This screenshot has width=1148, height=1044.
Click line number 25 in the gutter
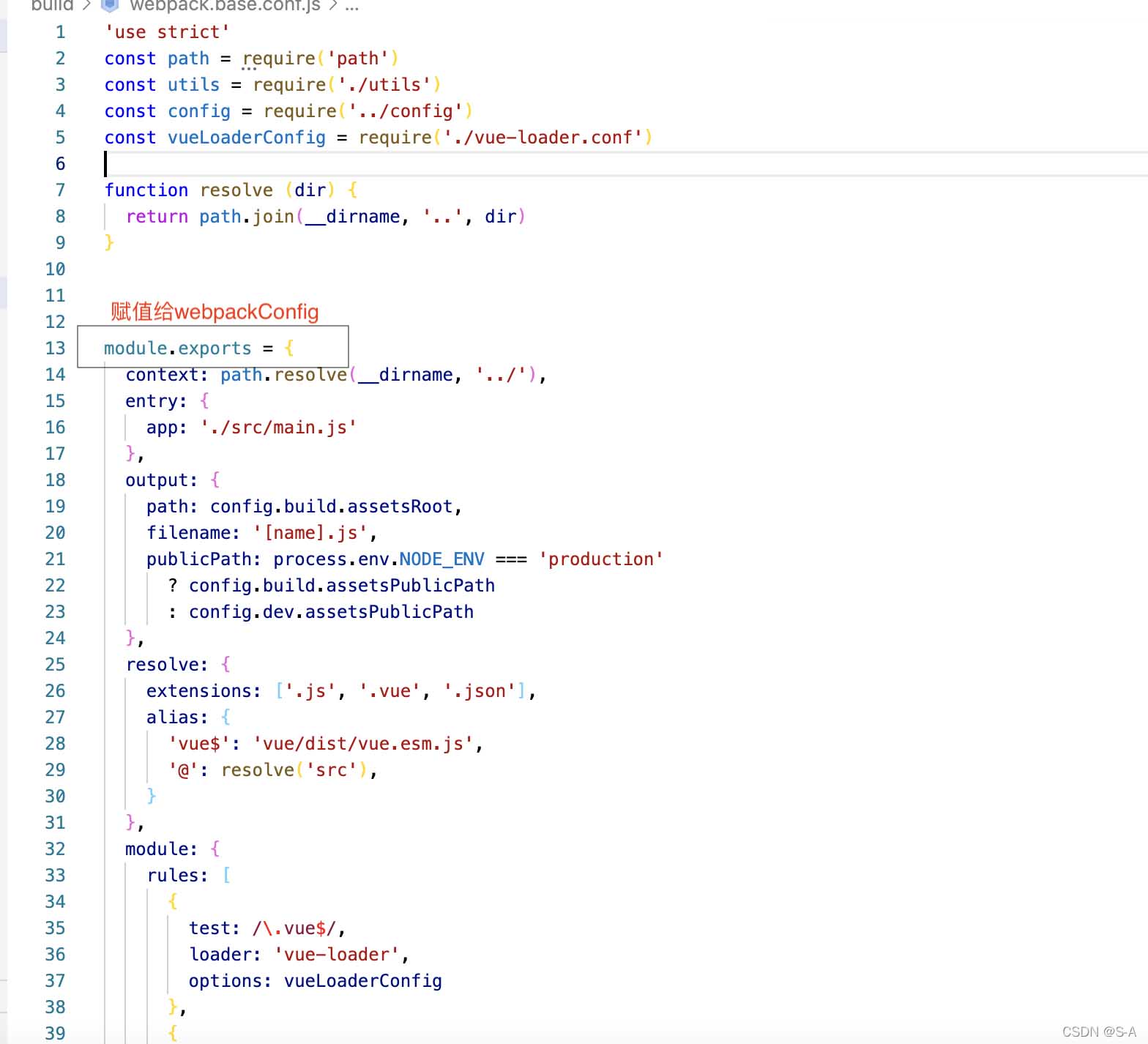tap(55, 665)
